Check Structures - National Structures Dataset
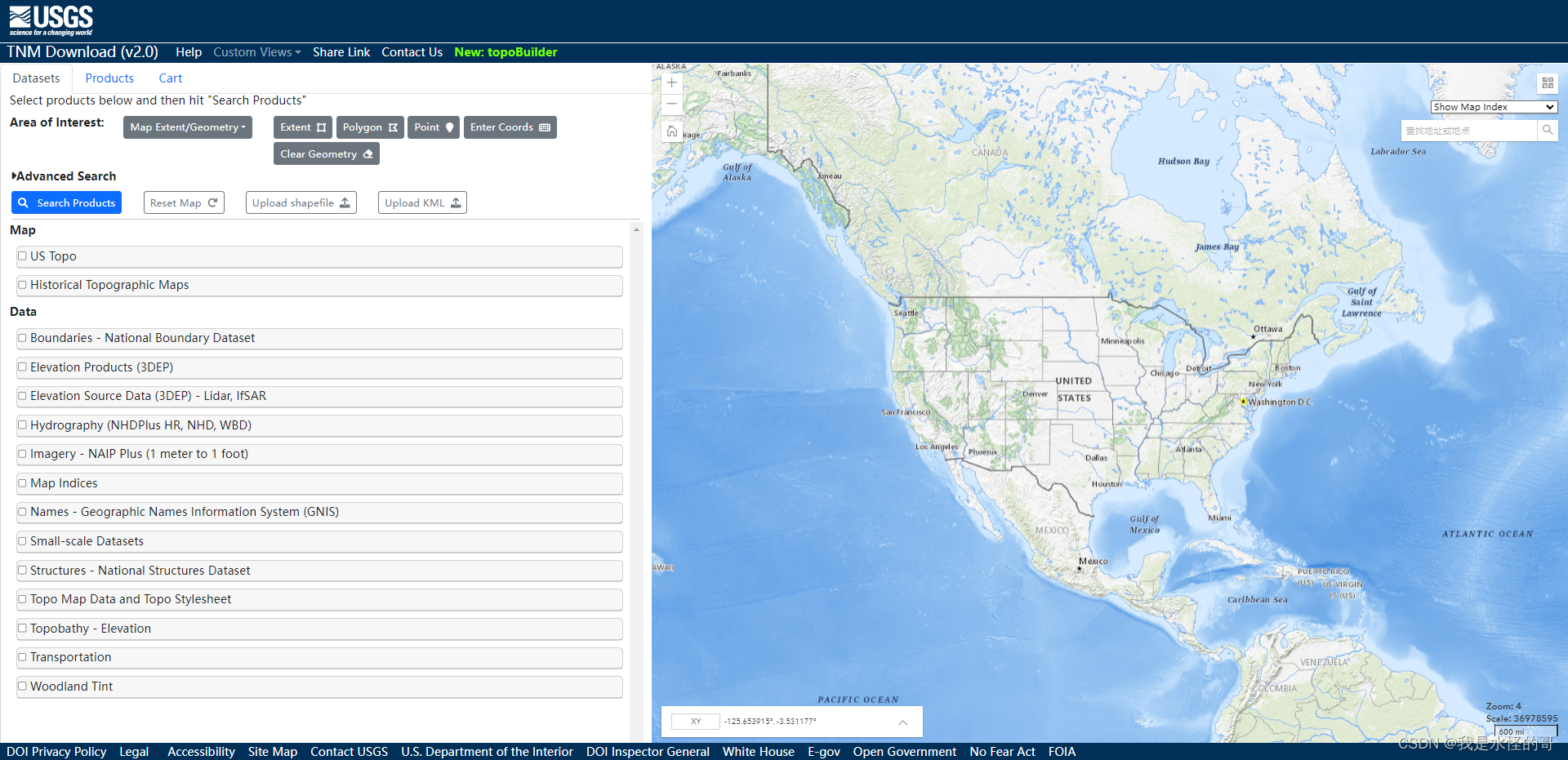 point(23,571)
